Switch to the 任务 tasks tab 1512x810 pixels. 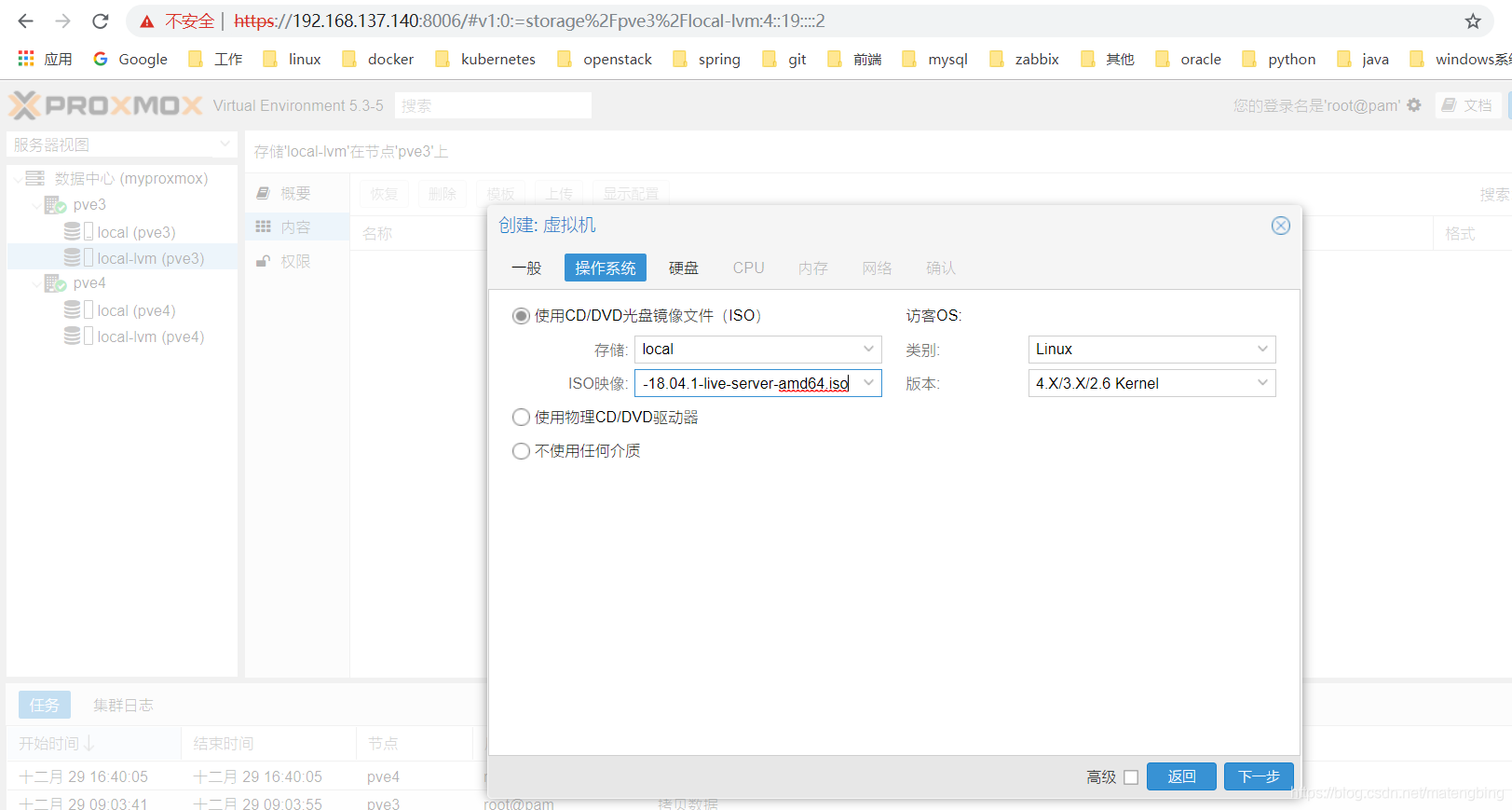45,705
